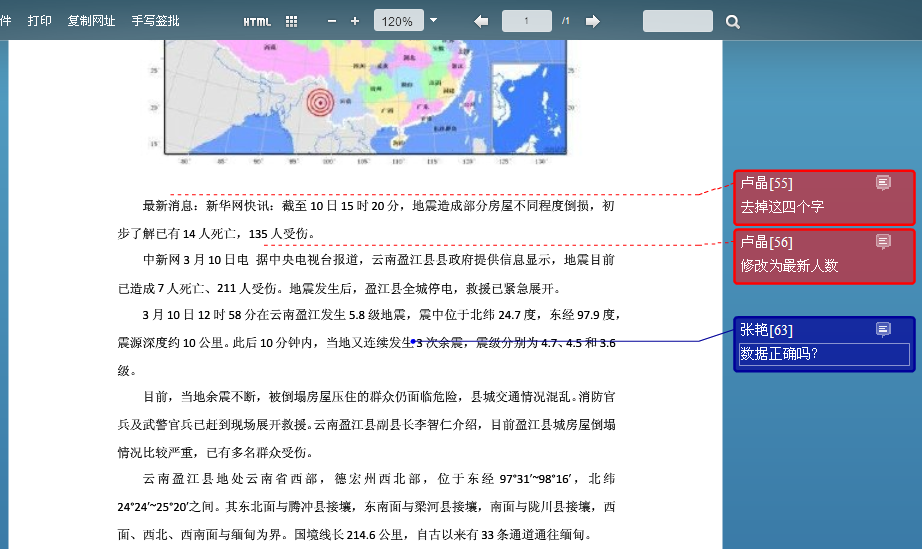This screenshot has height=549, width=922.
Task: Zoom in with the plus button
Action: click(x=355, y=21)
